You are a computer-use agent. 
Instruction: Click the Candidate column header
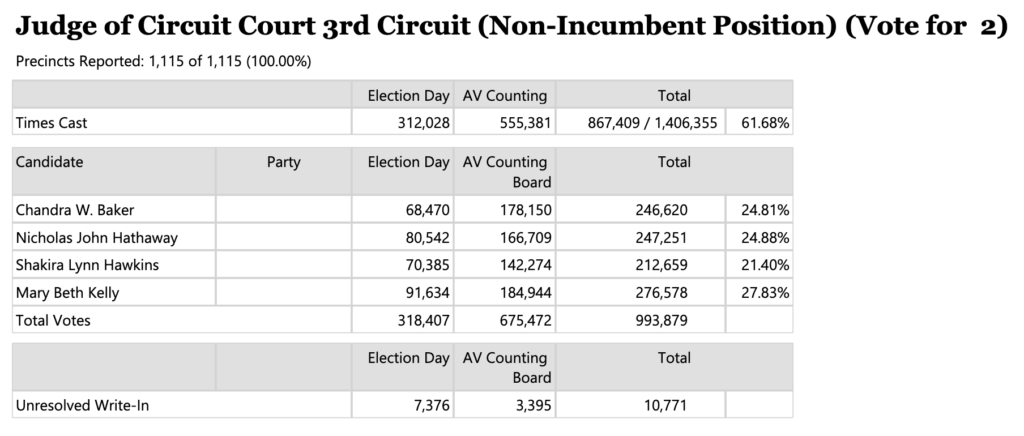tap(50, 161)
